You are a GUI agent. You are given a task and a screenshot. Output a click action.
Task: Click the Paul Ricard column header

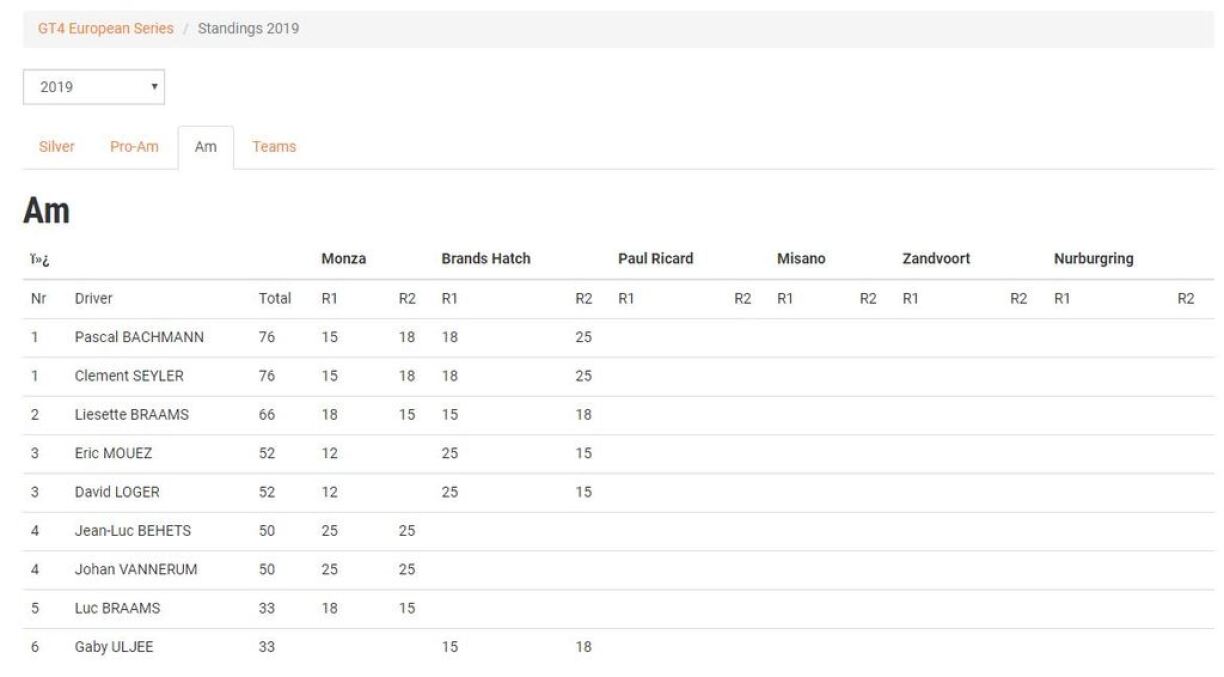655,259
